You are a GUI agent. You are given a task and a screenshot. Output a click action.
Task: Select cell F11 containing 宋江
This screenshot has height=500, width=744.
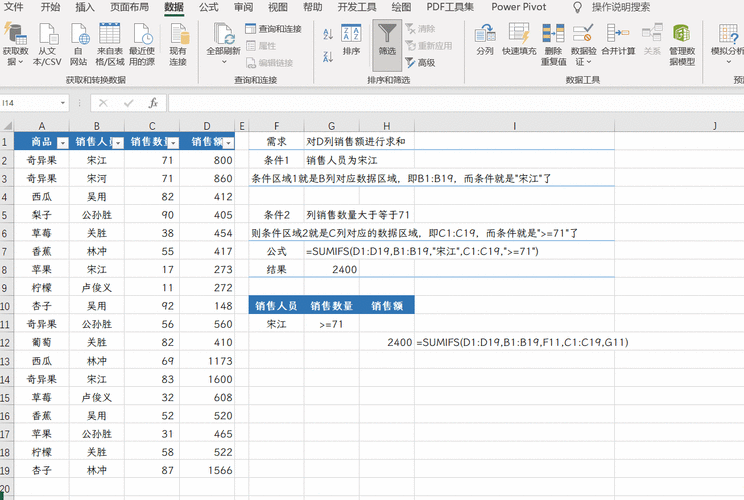tap(277, 324)
